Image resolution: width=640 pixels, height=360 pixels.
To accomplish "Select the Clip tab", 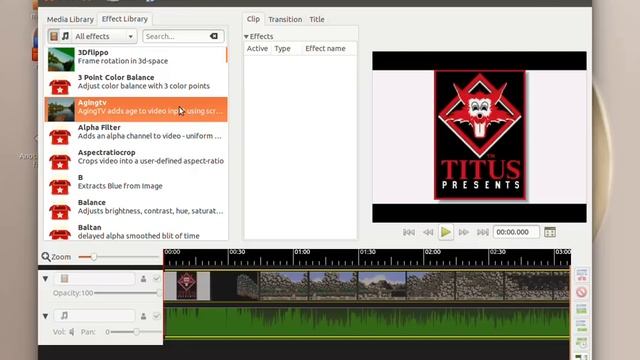I will 253,19.
